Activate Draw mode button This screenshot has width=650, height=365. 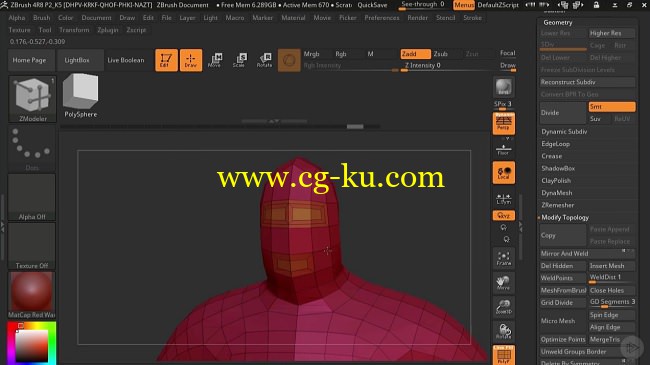click(x=191, y=60)
